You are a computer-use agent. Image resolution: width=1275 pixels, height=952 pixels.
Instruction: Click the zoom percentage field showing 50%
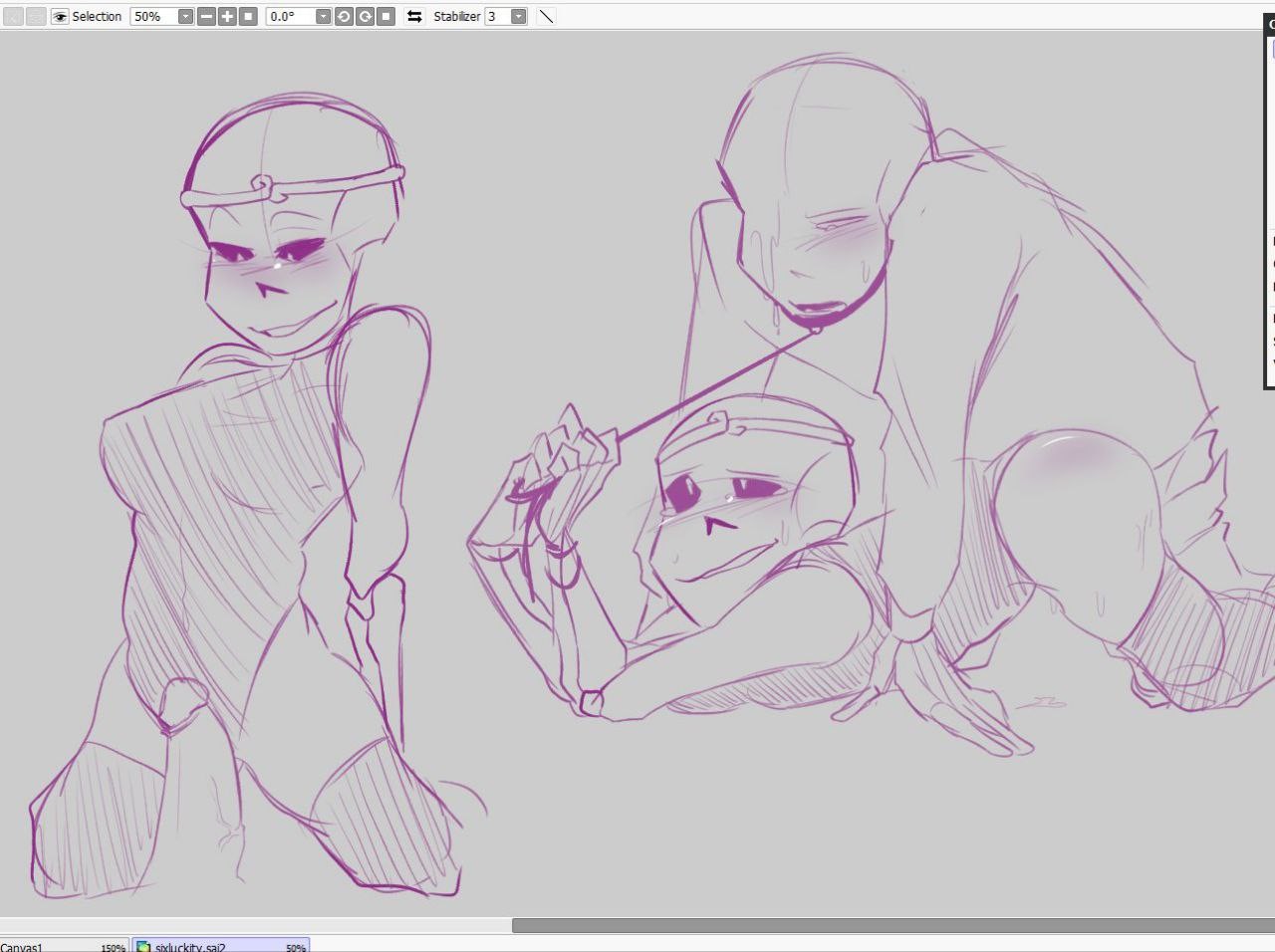tap(153, 17)
